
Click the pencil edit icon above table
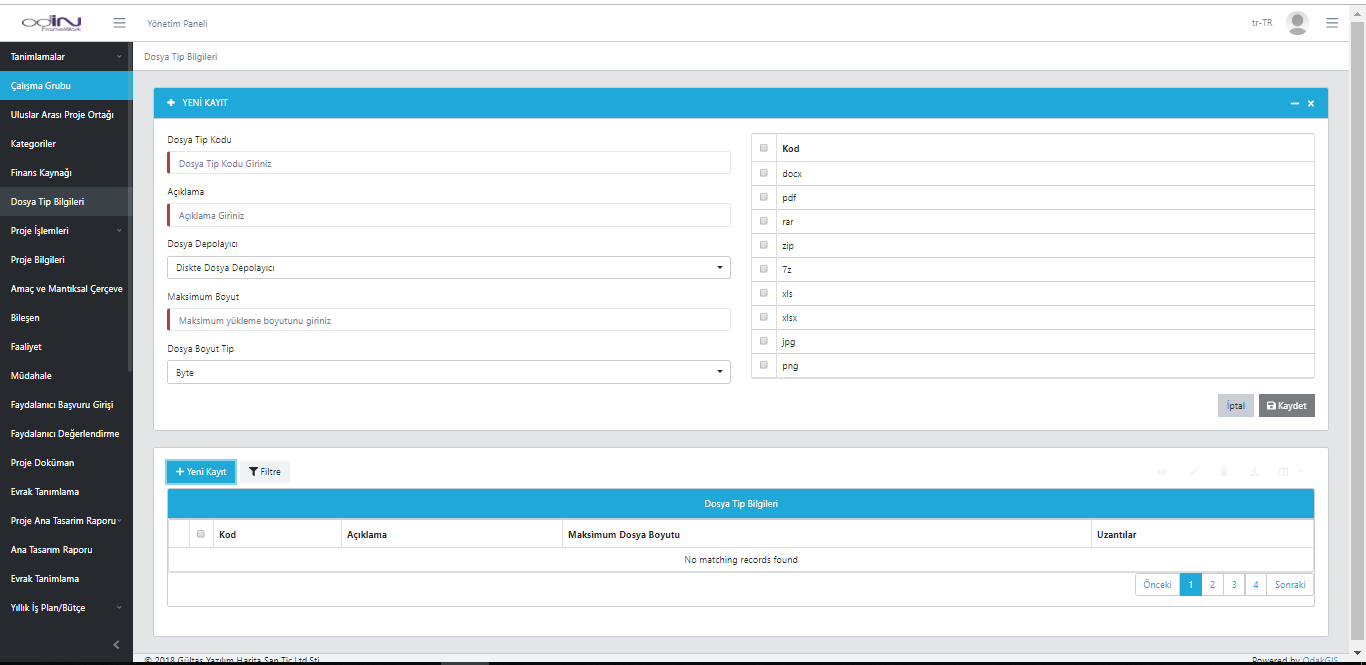coord(1193,471)
